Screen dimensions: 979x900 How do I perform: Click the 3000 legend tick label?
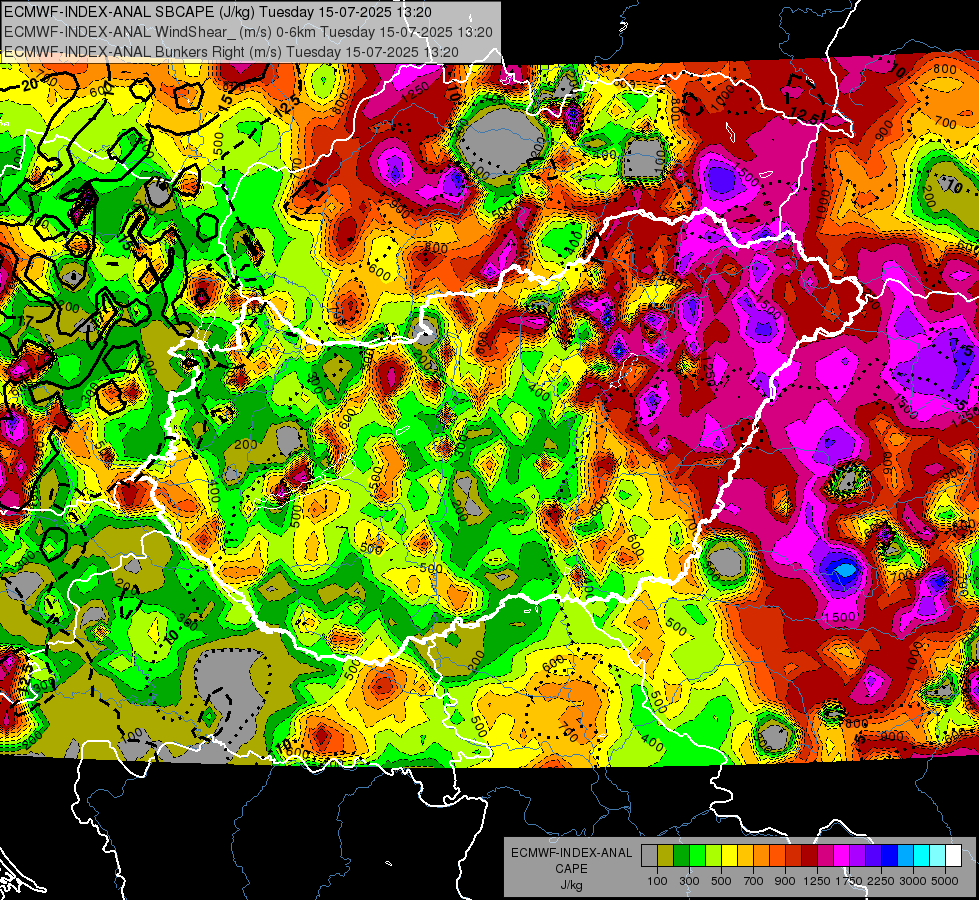(913, 881)
